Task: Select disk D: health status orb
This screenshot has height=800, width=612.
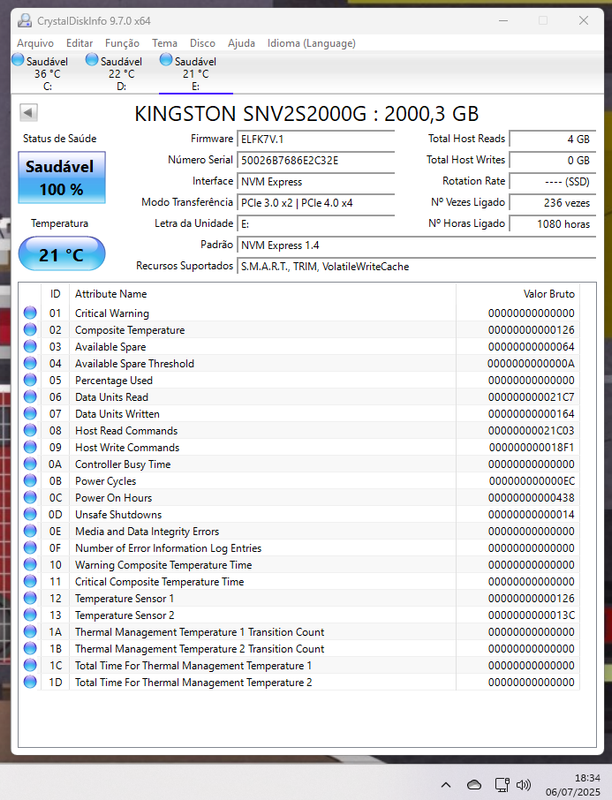Action: (x=92, y=60)
